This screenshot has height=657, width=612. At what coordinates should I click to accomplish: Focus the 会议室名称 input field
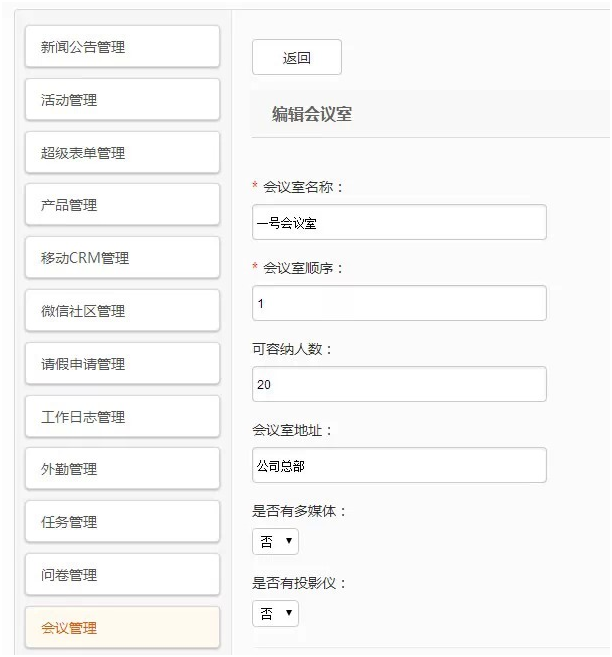click(x=399, y=222)
